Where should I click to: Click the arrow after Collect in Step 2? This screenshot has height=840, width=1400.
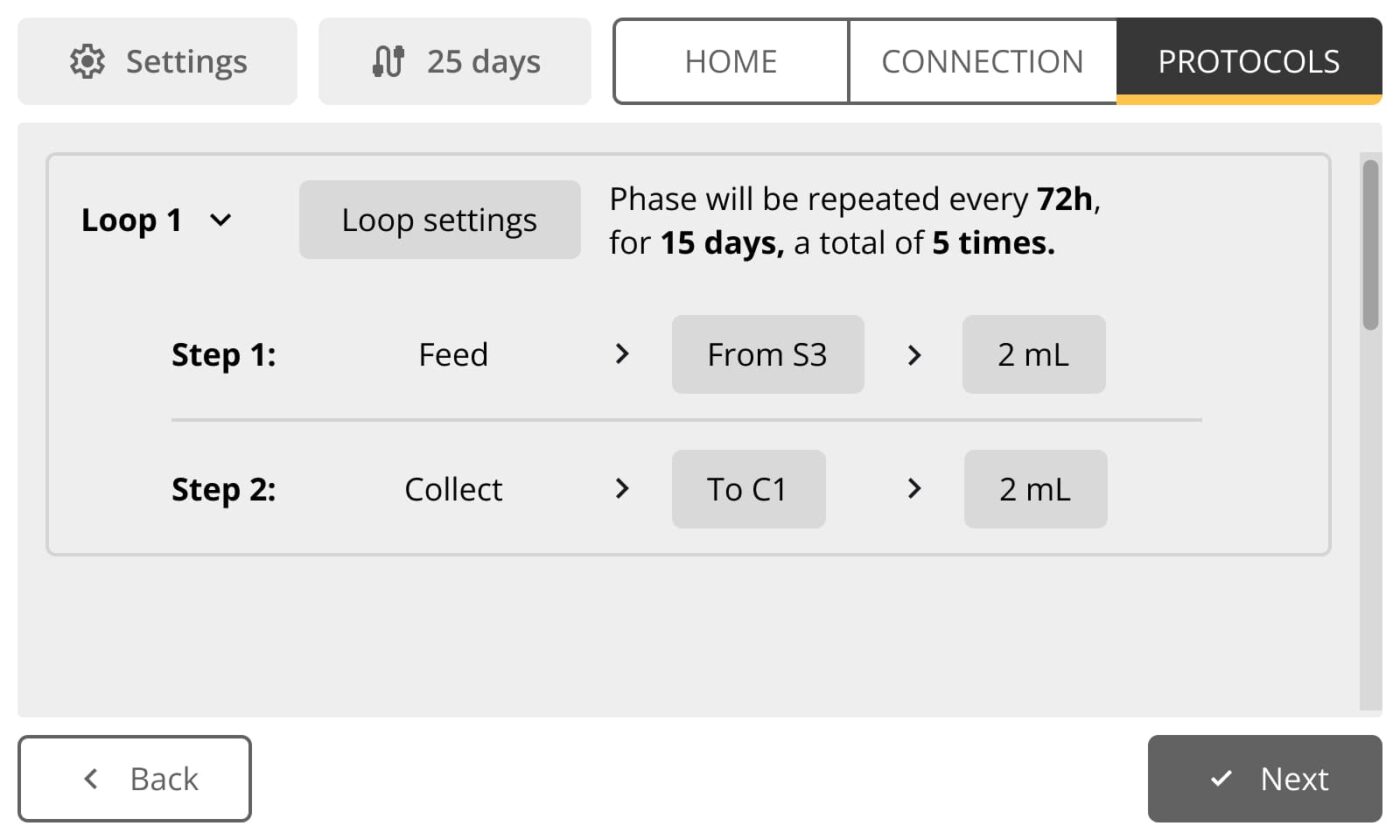pyautogui.click(x=622, y=489)
